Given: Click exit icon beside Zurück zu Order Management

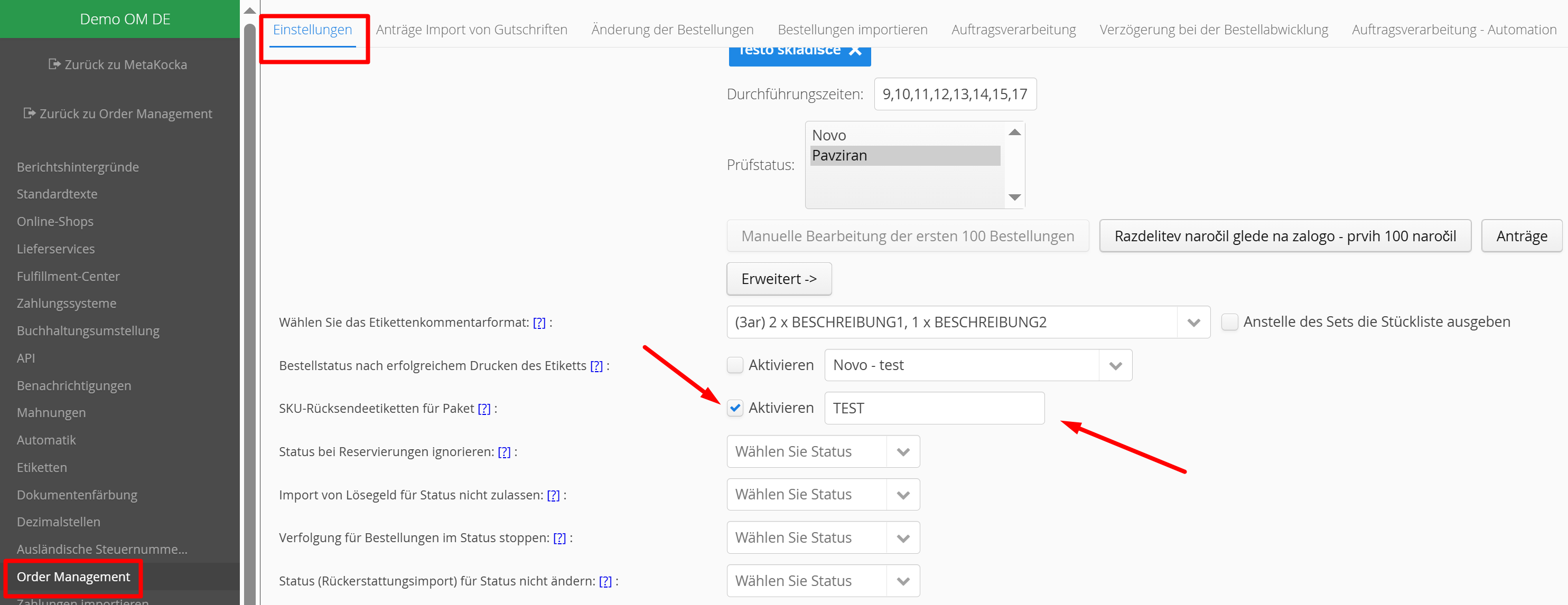Looking at the screenshot, I should tap(29, 113).
